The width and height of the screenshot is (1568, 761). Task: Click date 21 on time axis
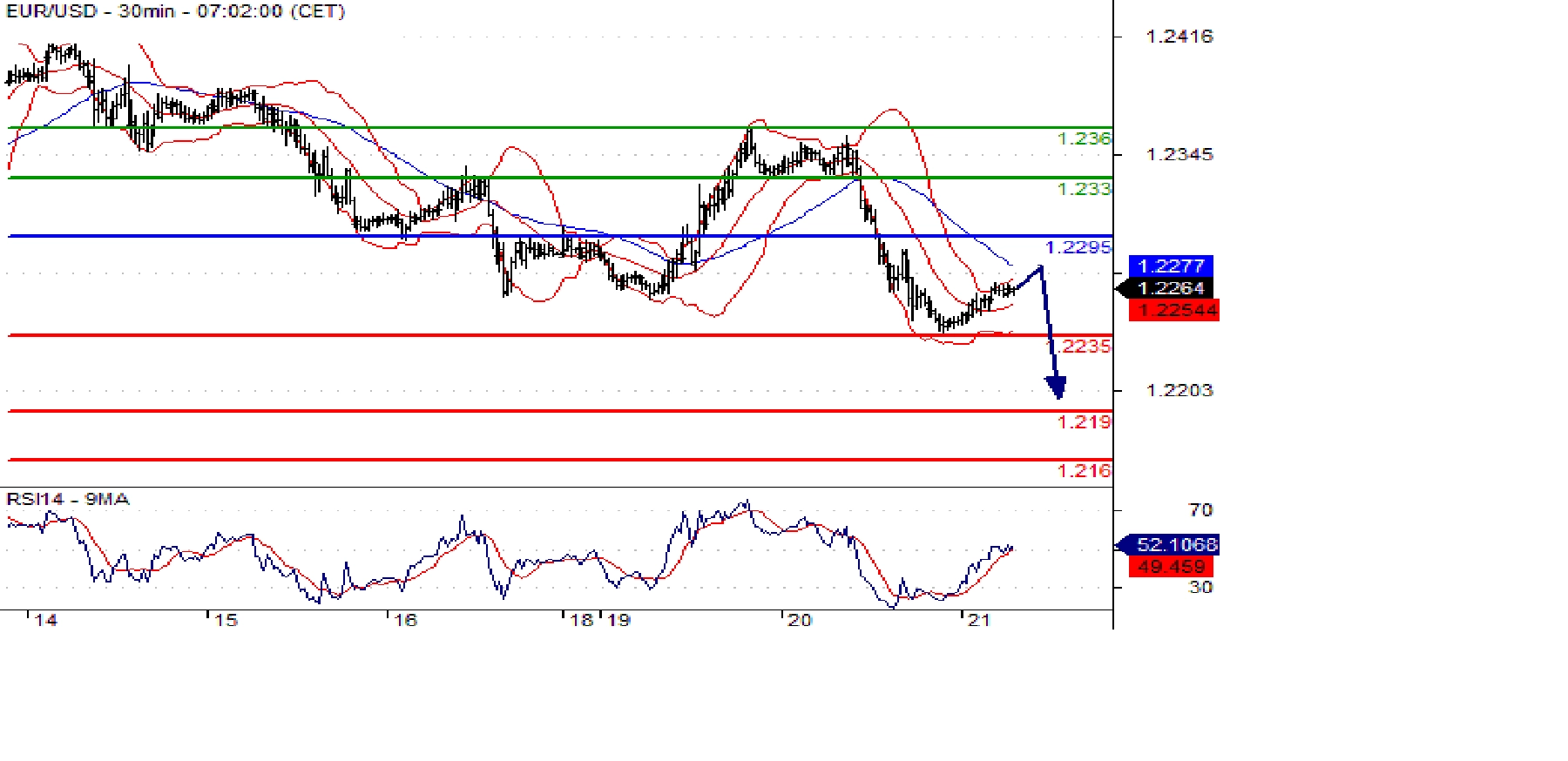pyautogui.click(x=980, y=621)
